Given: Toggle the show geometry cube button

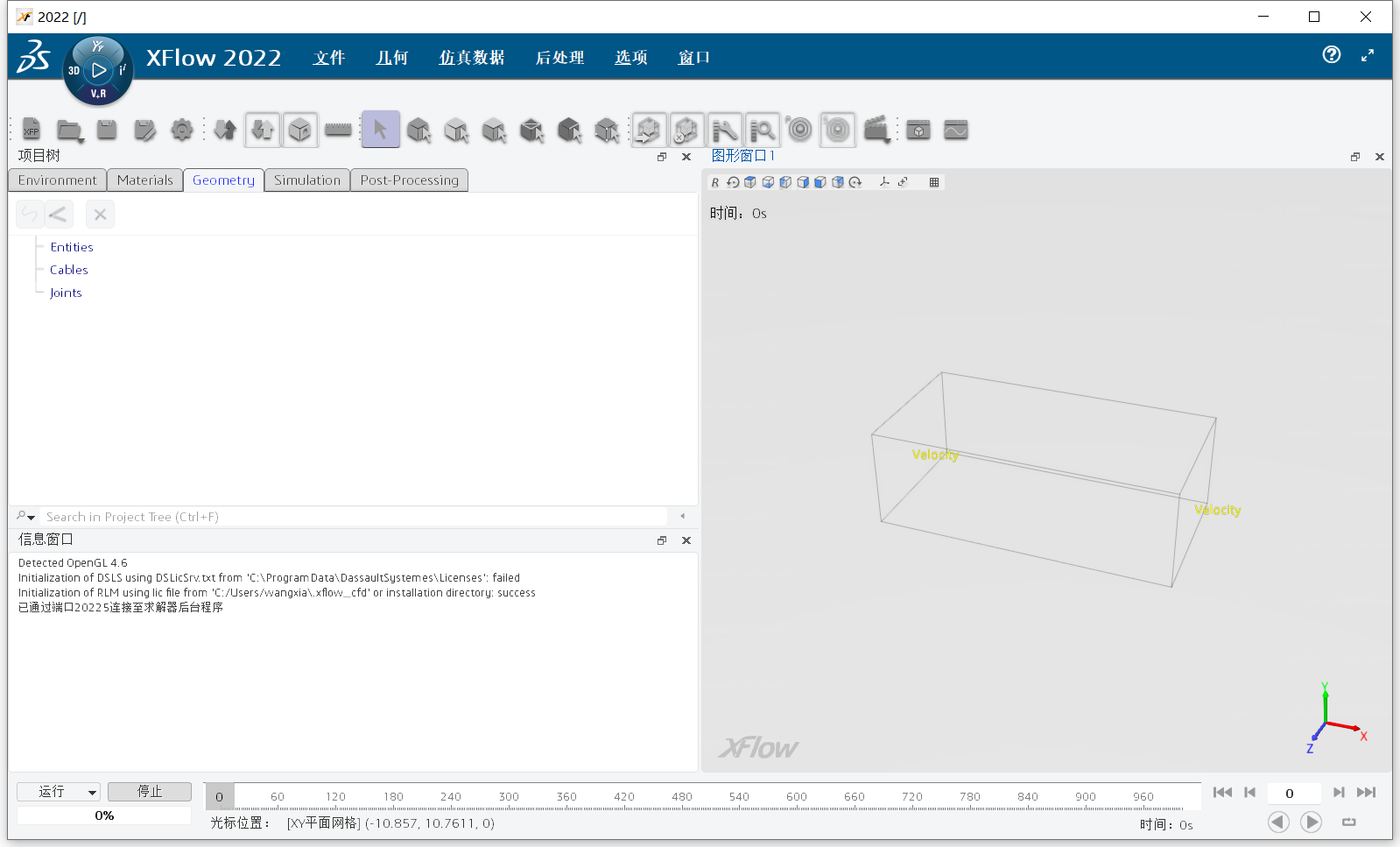Looking at the screenshot, I should tap(648, 130).
